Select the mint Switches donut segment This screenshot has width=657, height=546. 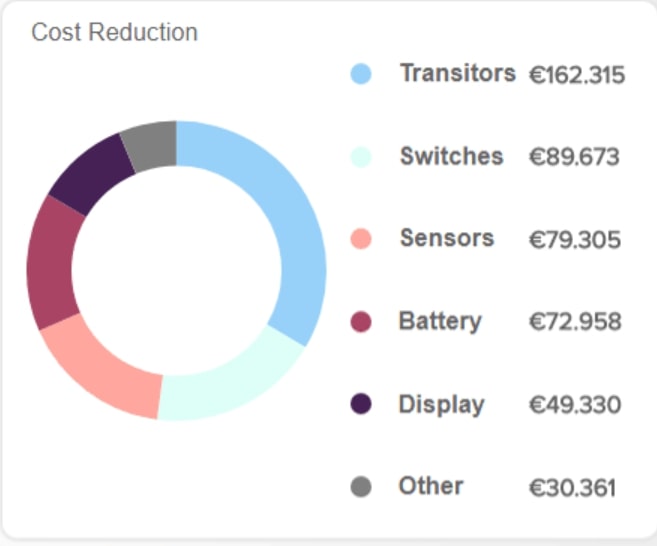[x=235, y=383]
